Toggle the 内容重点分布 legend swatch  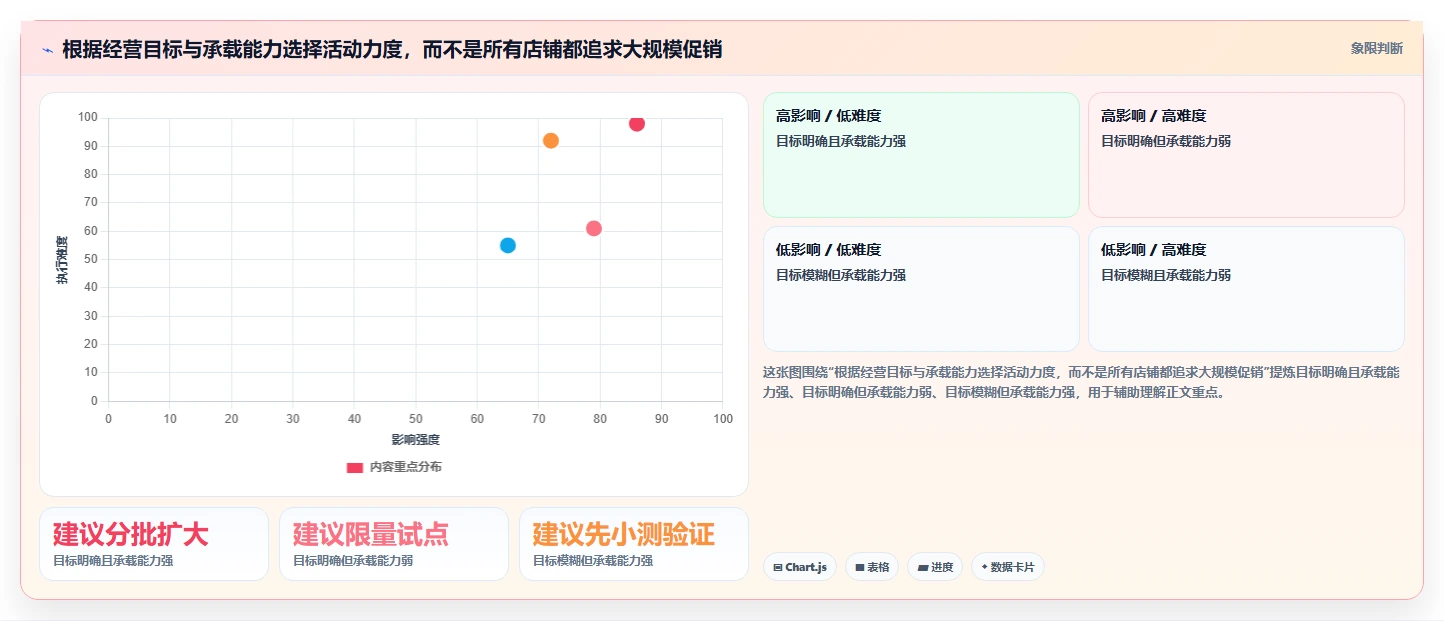click(x=355, y=467)
